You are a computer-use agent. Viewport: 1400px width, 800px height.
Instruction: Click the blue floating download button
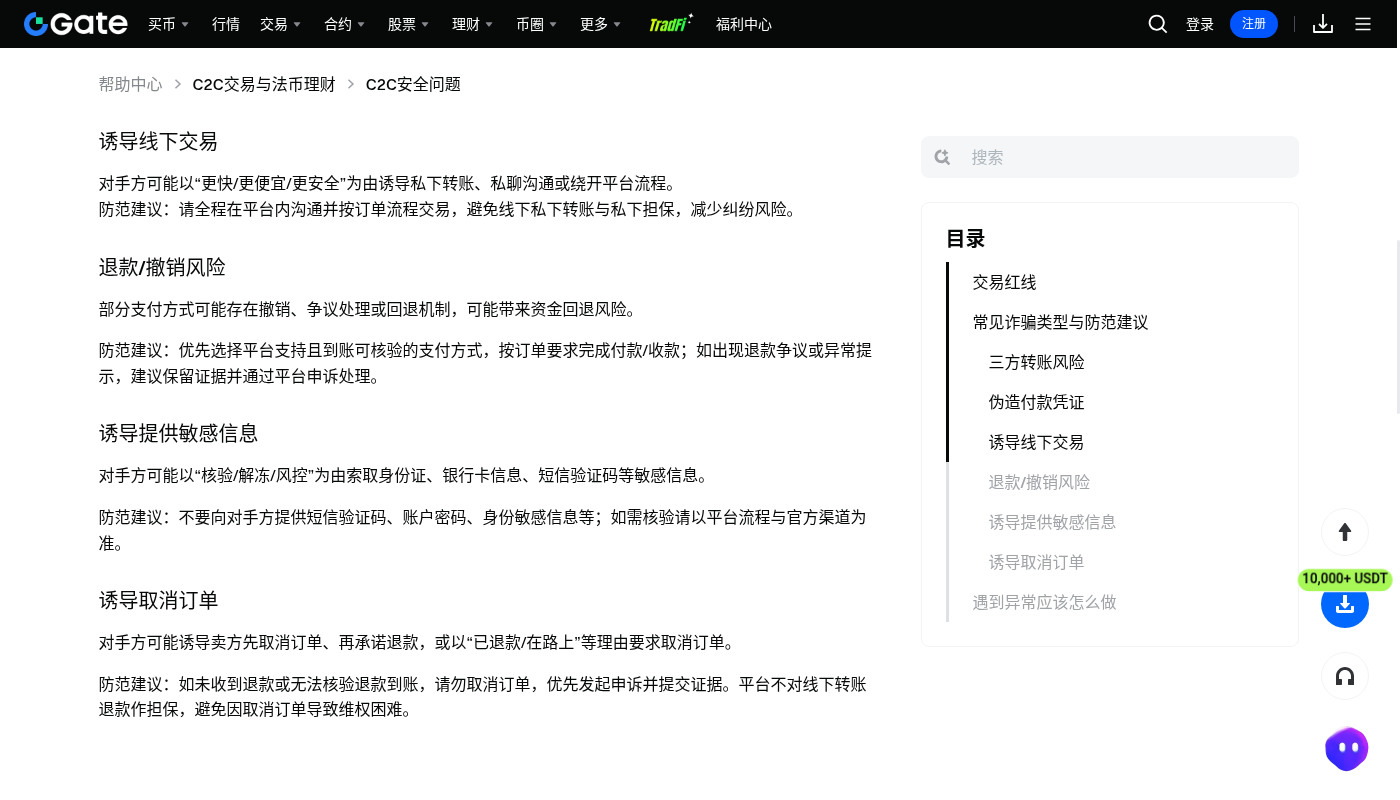[x=1345, y=604]
